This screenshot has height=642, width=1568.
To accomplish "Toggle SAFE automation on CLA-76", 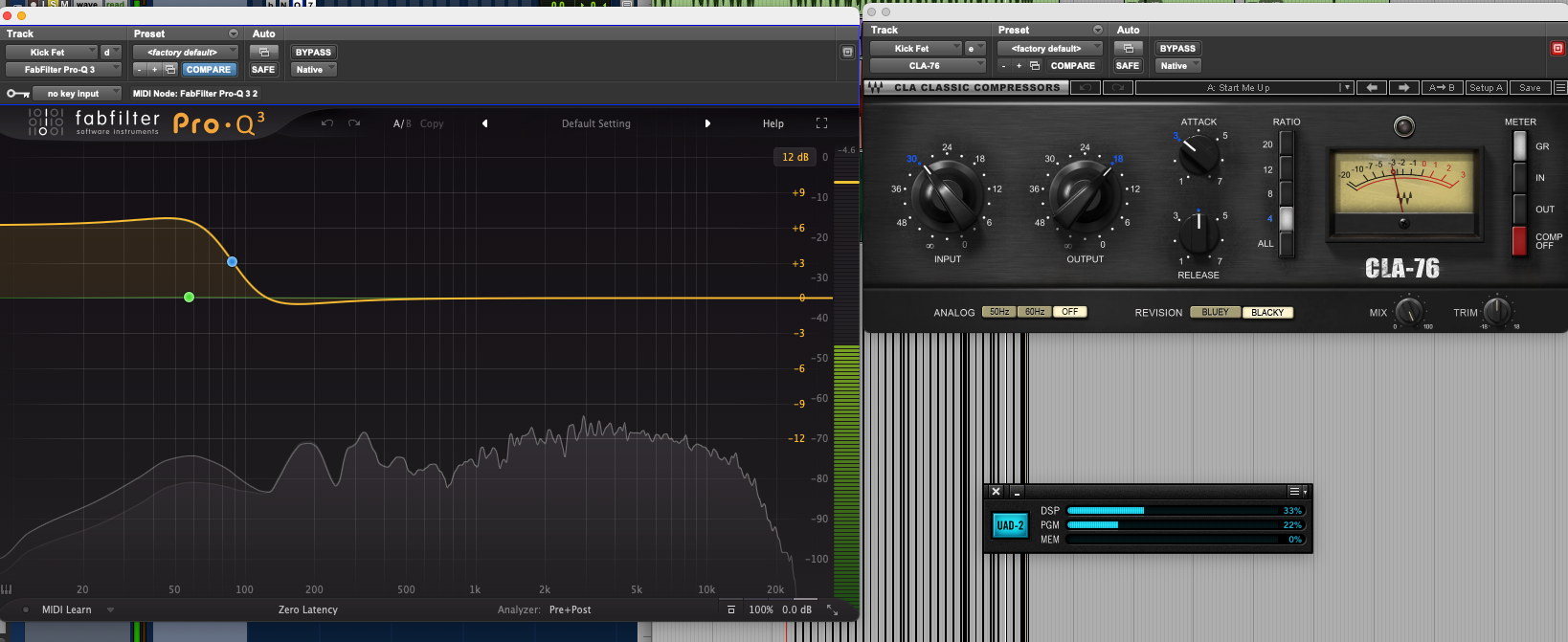I will (x=1128, y=66).
